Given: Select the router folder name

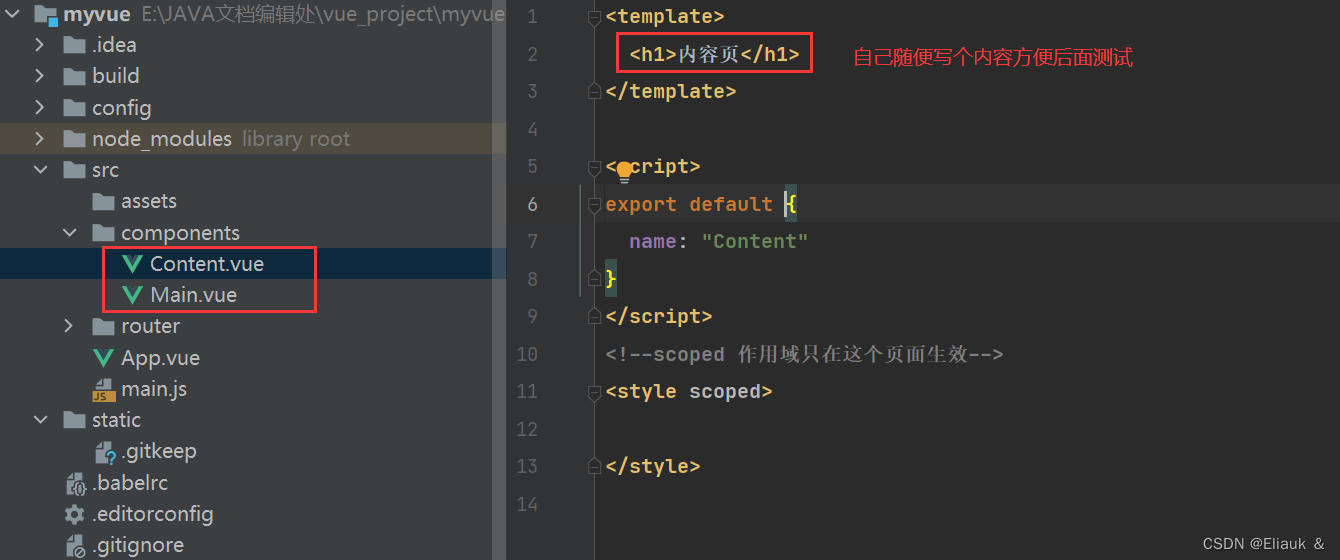Looking at the screenshot, I should 151,326.
